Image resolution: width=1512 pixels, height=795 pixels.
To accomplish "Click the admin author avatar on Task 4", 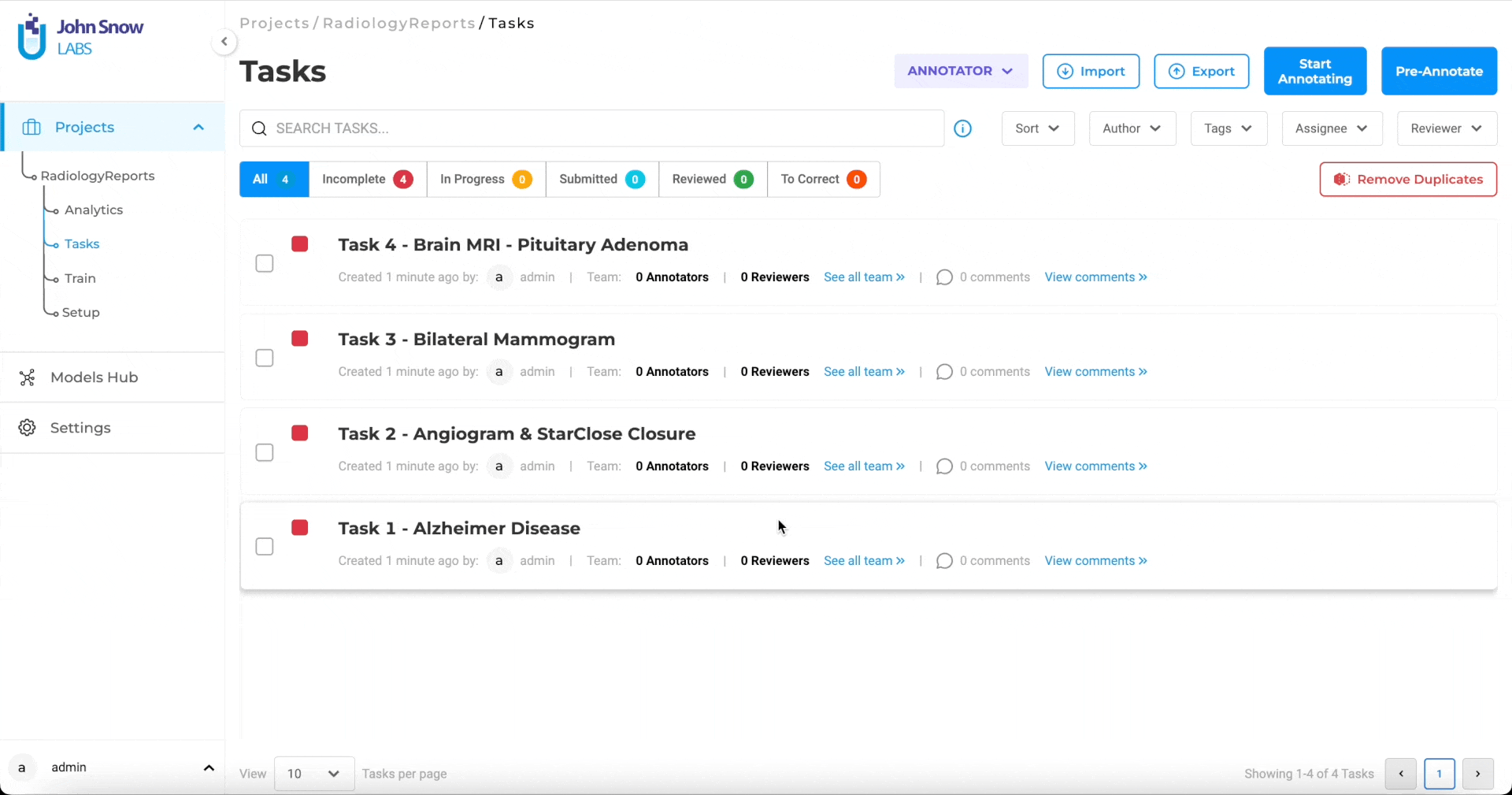I will (499, 277).
